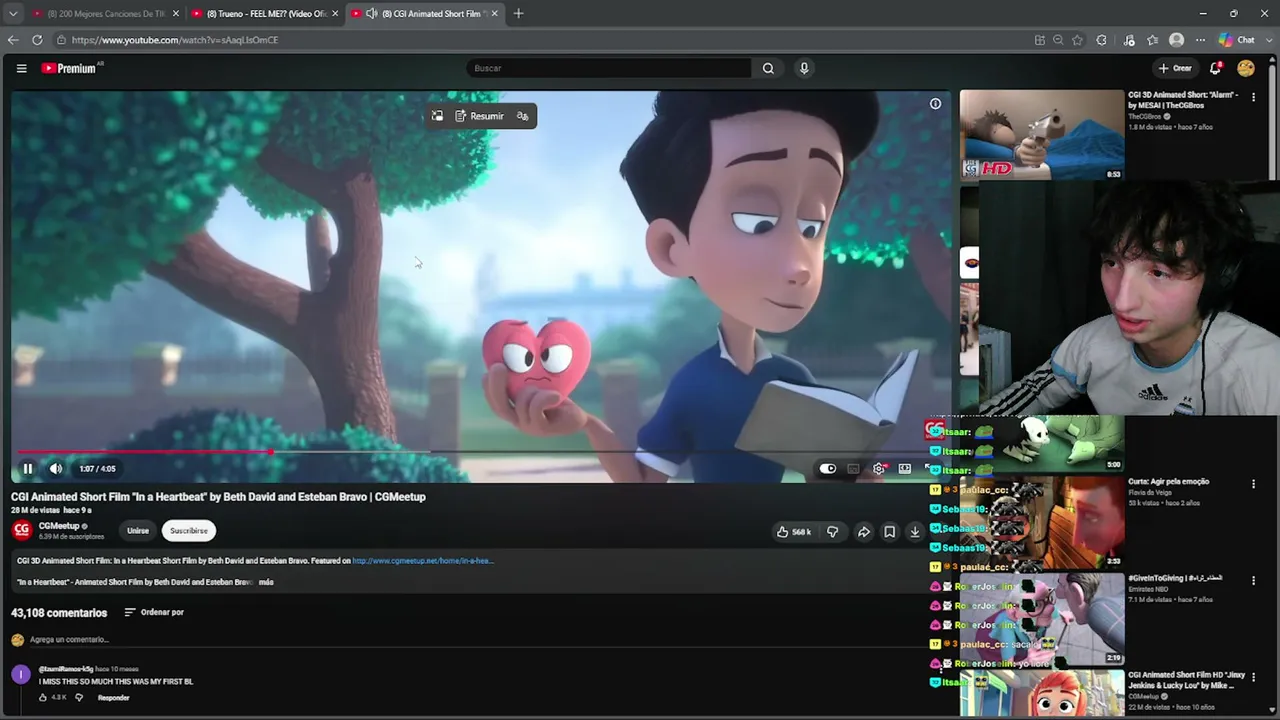Open the CGMeetup channel name
The image size is (1280, 720).
point(59,526)
